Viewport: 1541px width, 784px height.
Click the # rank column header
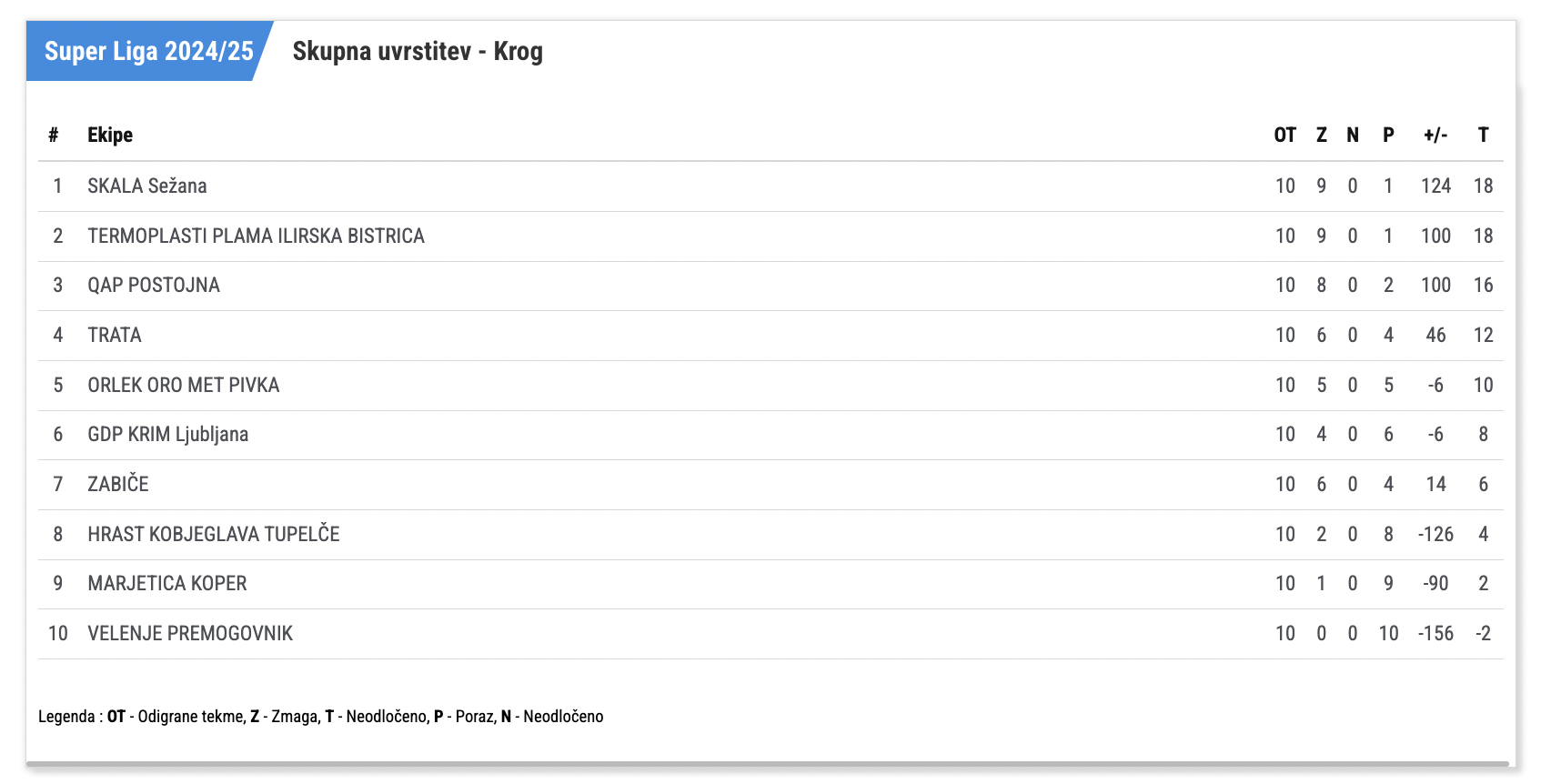pos(54,135)
